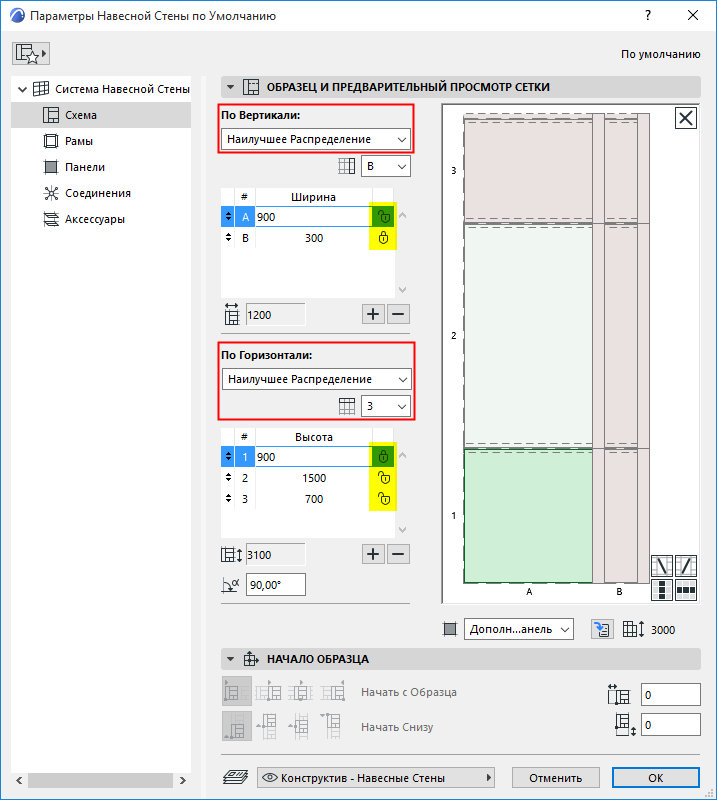Viewport: 717px width, 800px height.
Task: Confirm settings with the OK button
Action: [x=656, y=778]
